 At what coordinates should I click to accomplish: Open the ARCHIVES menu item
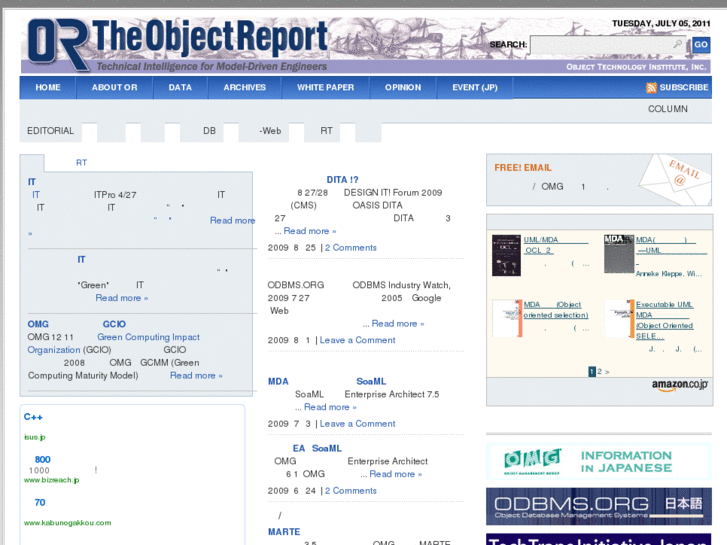click(245, 88)
